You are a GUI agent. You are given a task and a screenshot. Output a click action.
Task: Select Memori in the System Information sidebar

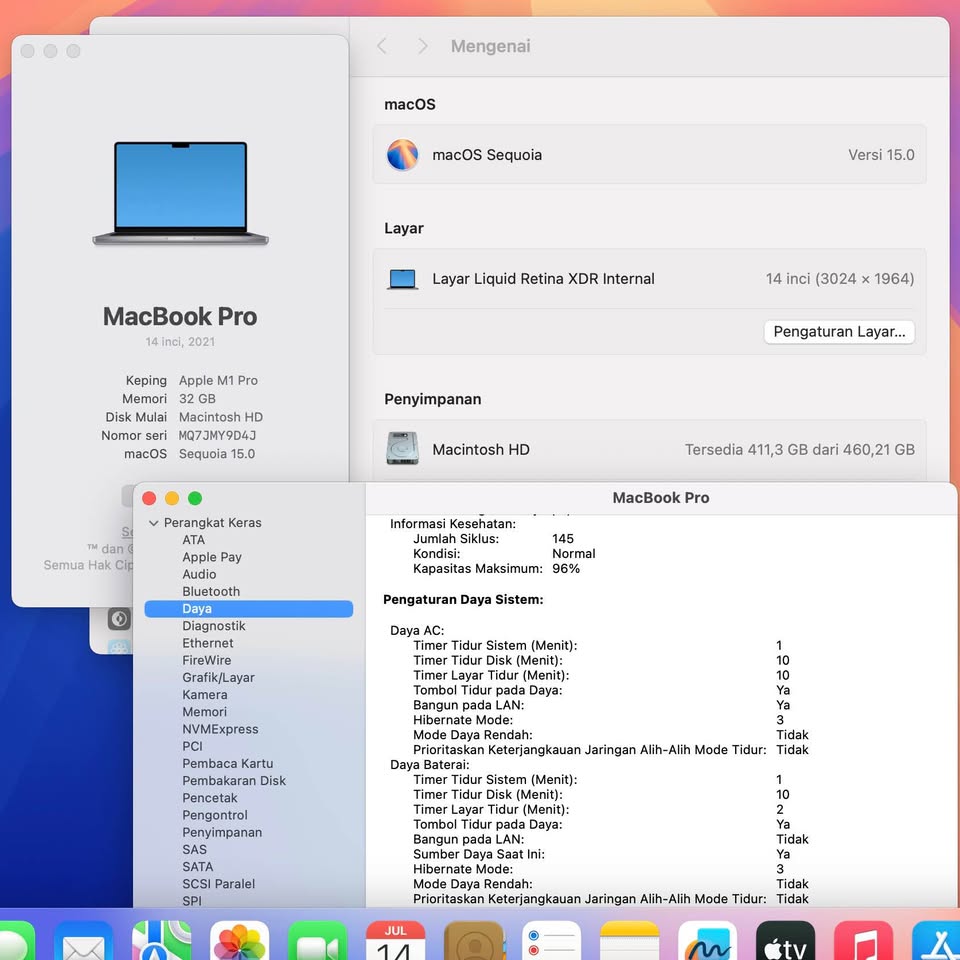pyautogui.click(x=204, y=712)
